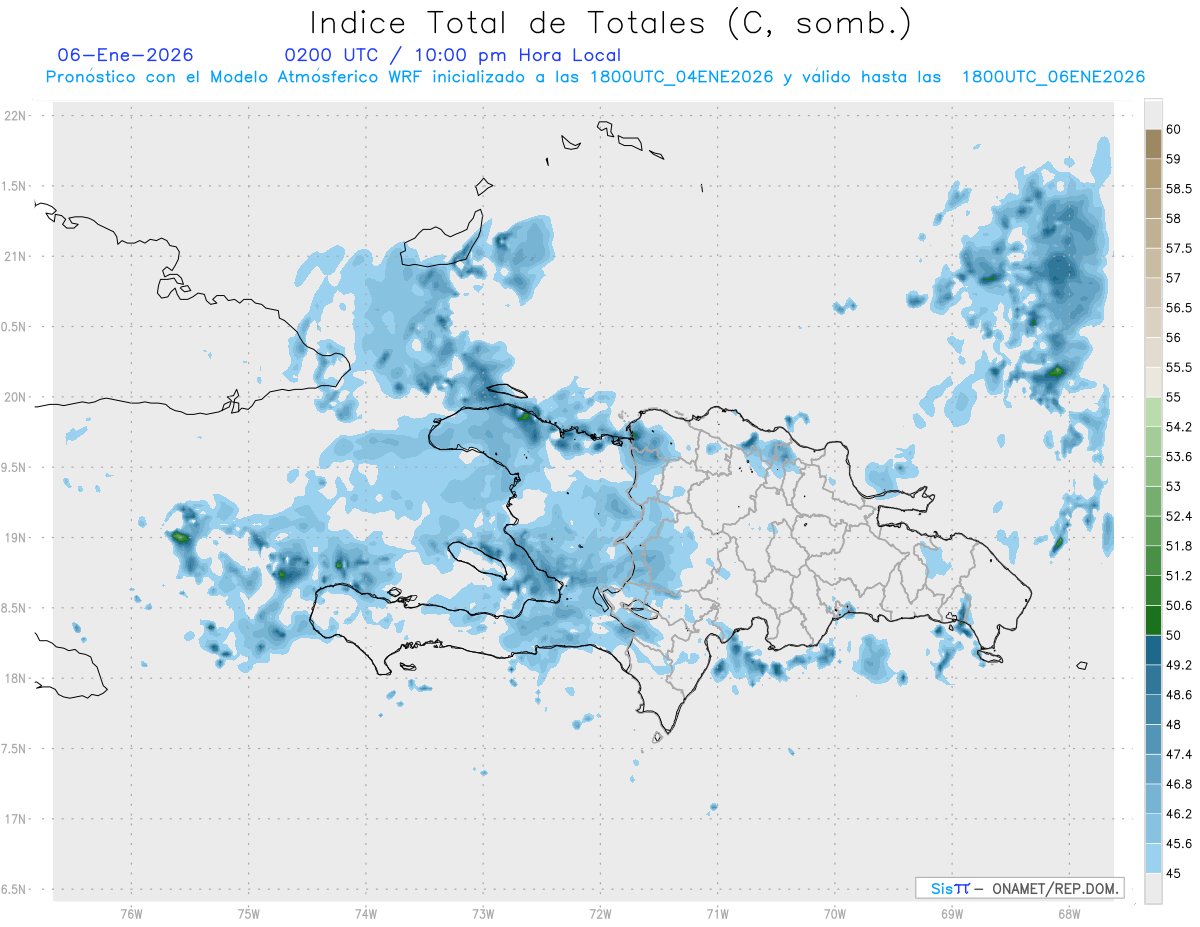1200x927 pixels.
Task: Click the '45.6' colorbar value
Action: point(1179,844)
